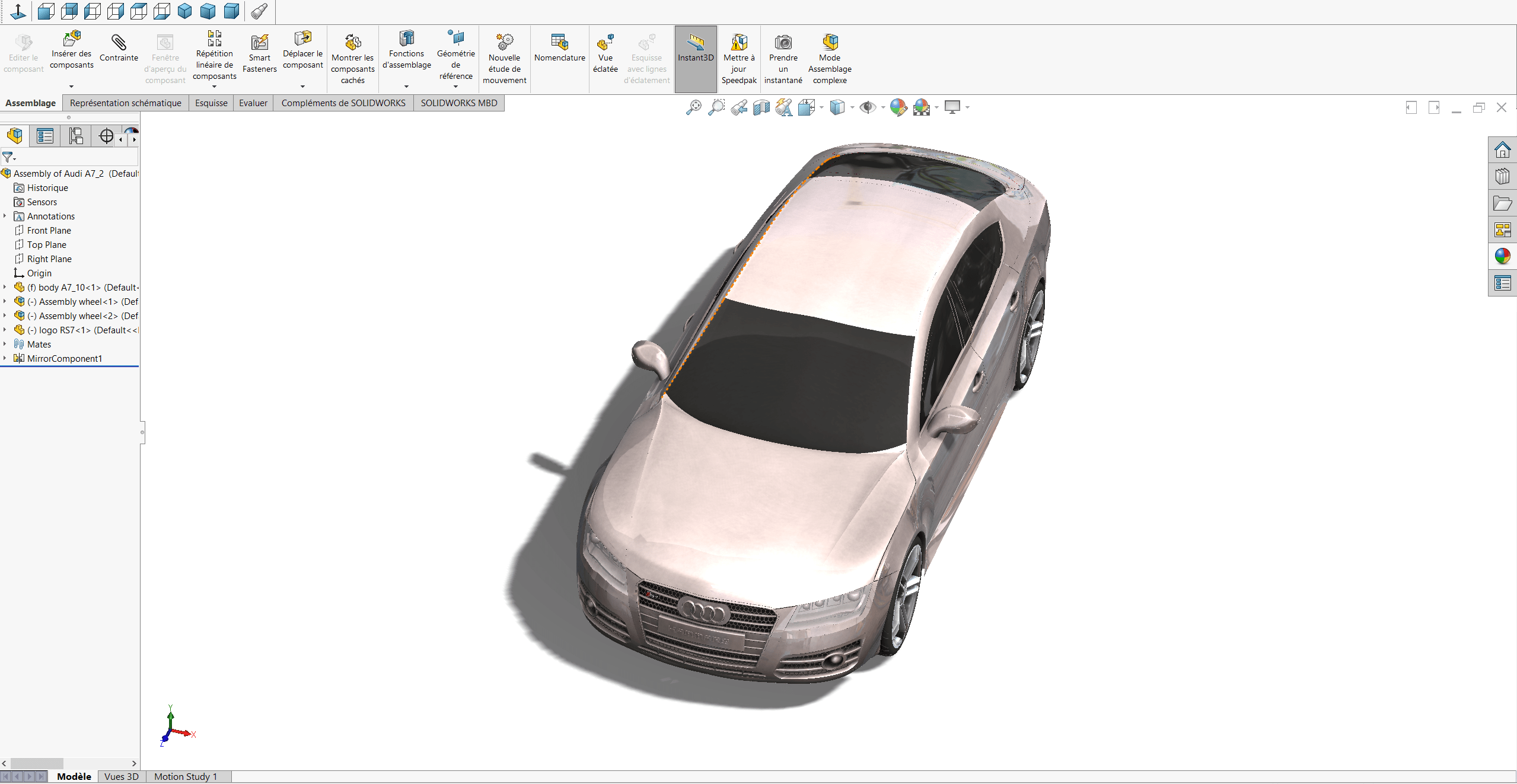Click Contrainte paperclip tool
This screenshot has height=784, width=1517.
click(x=119, y=47)
